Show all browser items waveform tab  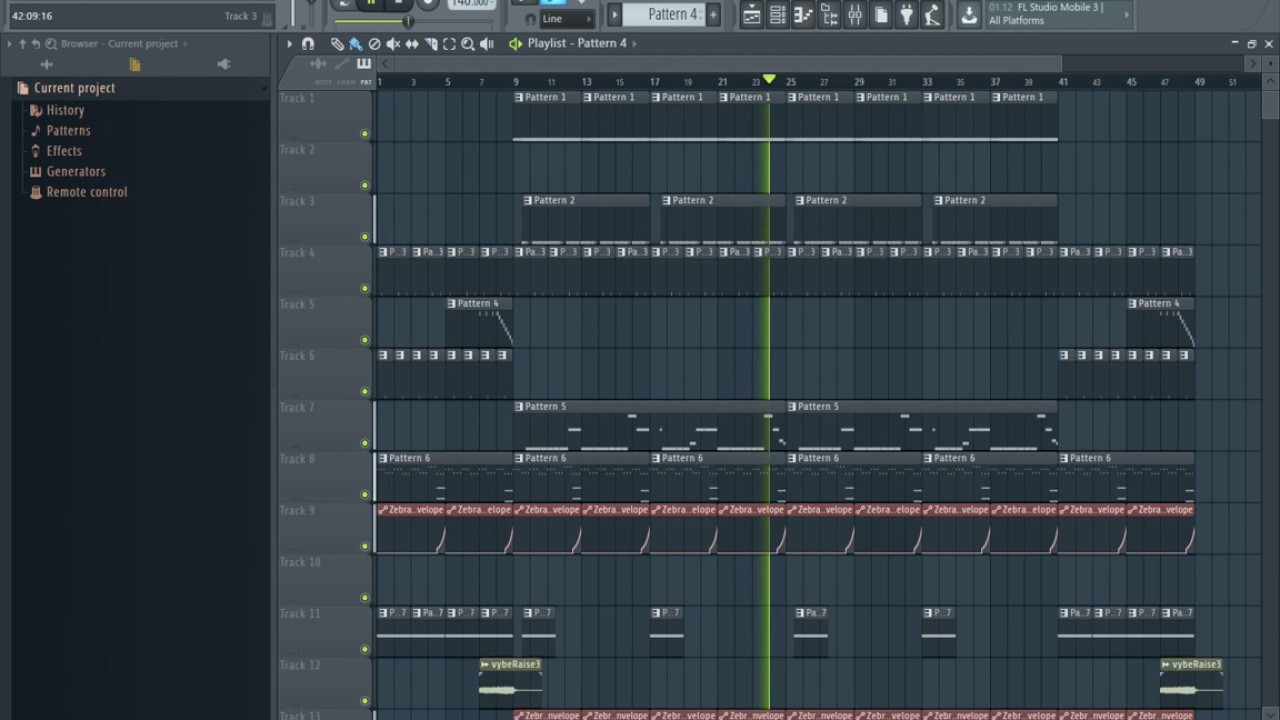(x=46, y=64)
